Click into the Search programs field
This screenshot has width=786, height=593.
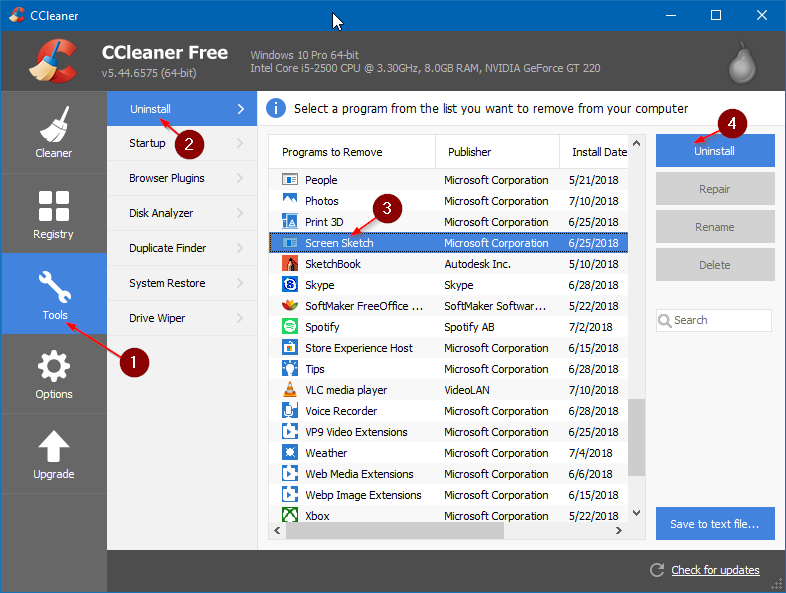(x=714, y=320)
